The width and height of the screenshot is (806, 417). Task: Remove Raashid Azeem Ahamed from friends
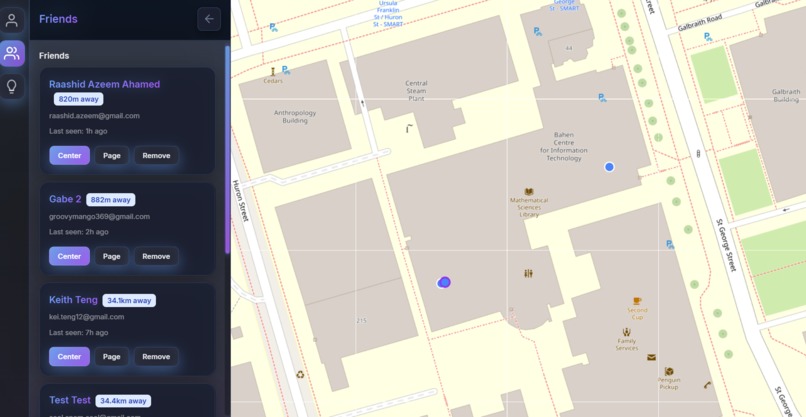click(x=156, y=156)
